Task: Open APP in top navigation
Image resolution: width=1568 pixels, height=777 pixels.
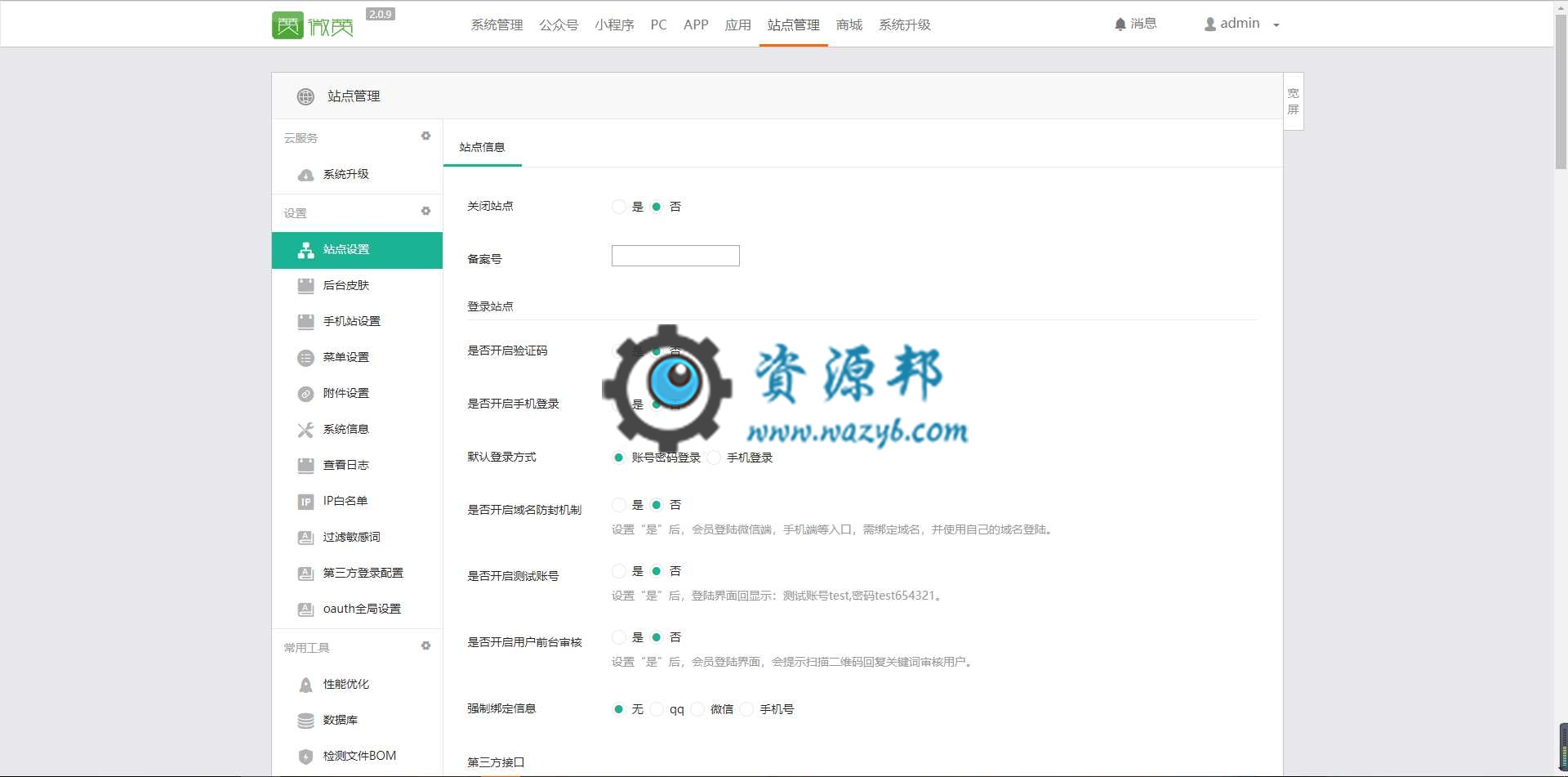Action: 696,25
